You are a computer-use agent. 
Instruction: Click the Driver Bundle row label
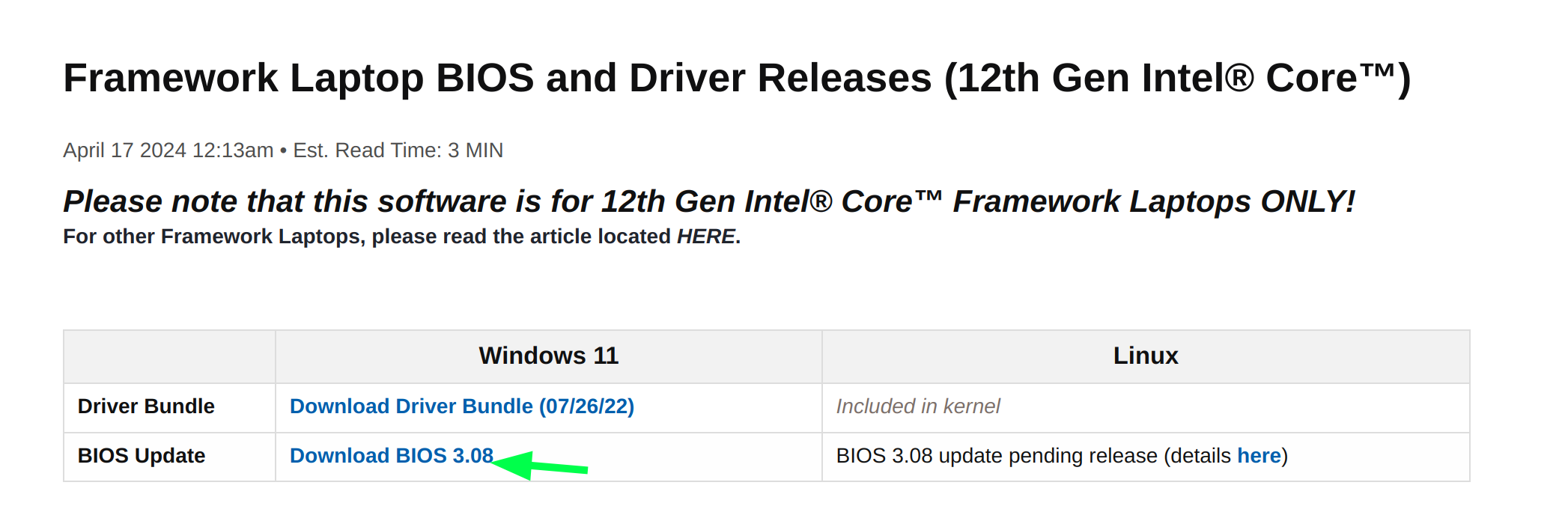point(146,406)
